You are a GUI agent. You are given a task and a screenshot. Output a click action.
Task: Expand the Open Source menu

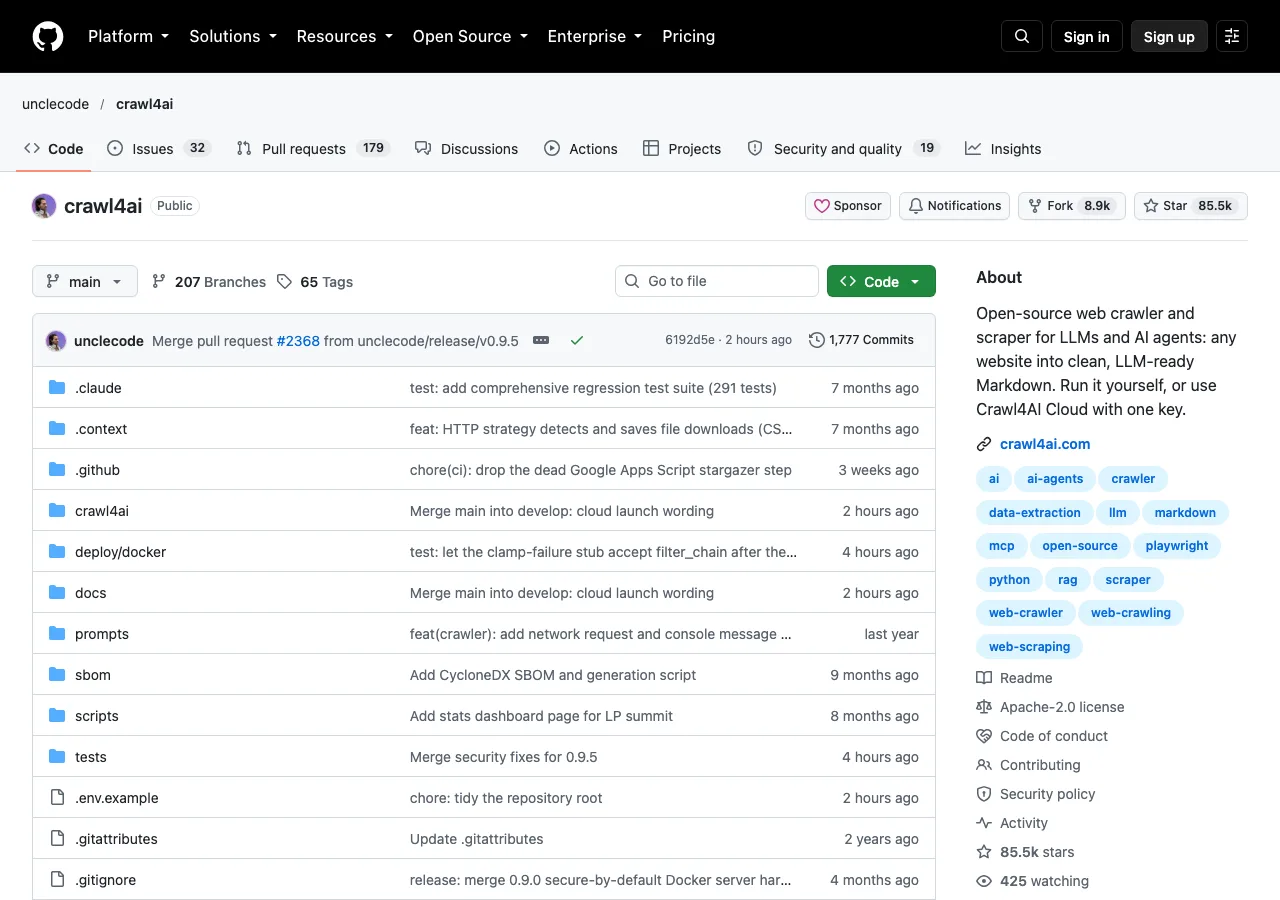point(471,36)
